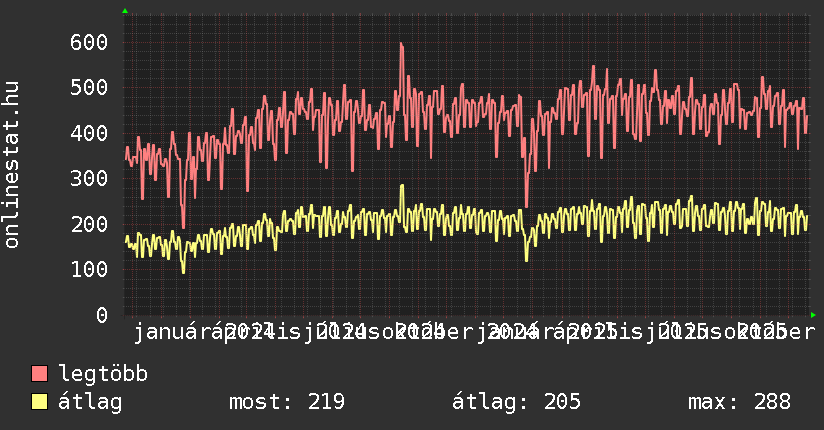Click the 400 y-axis label
This screenshot has width=824, height=430.
coord(89,133)
